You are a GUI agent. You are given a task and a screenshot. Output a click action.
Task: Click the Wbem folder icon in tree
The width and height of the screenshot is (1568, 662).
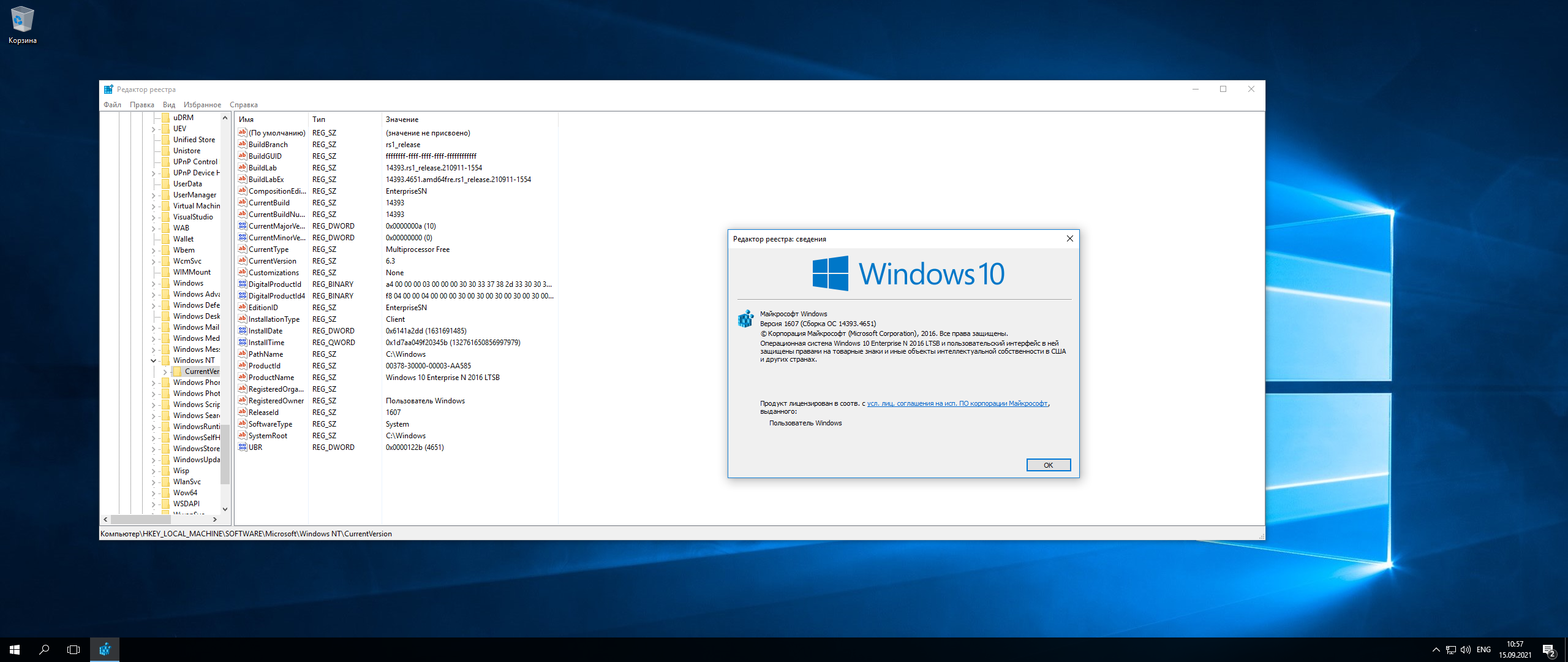tap(165, 250)
